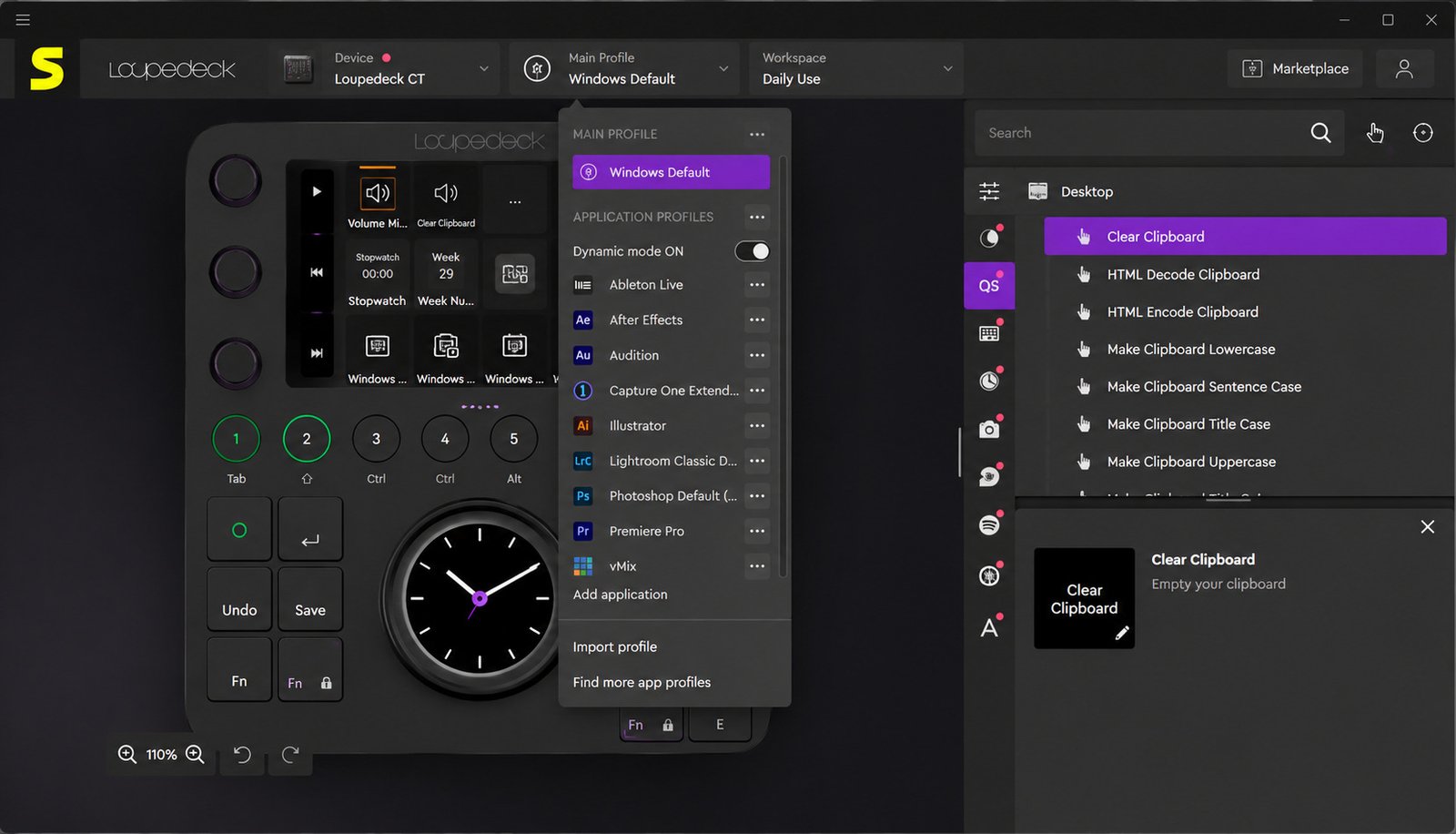This screenshot has height=834, width=1456.
Task: Open the user account icon
Action: pos(1404,68)
